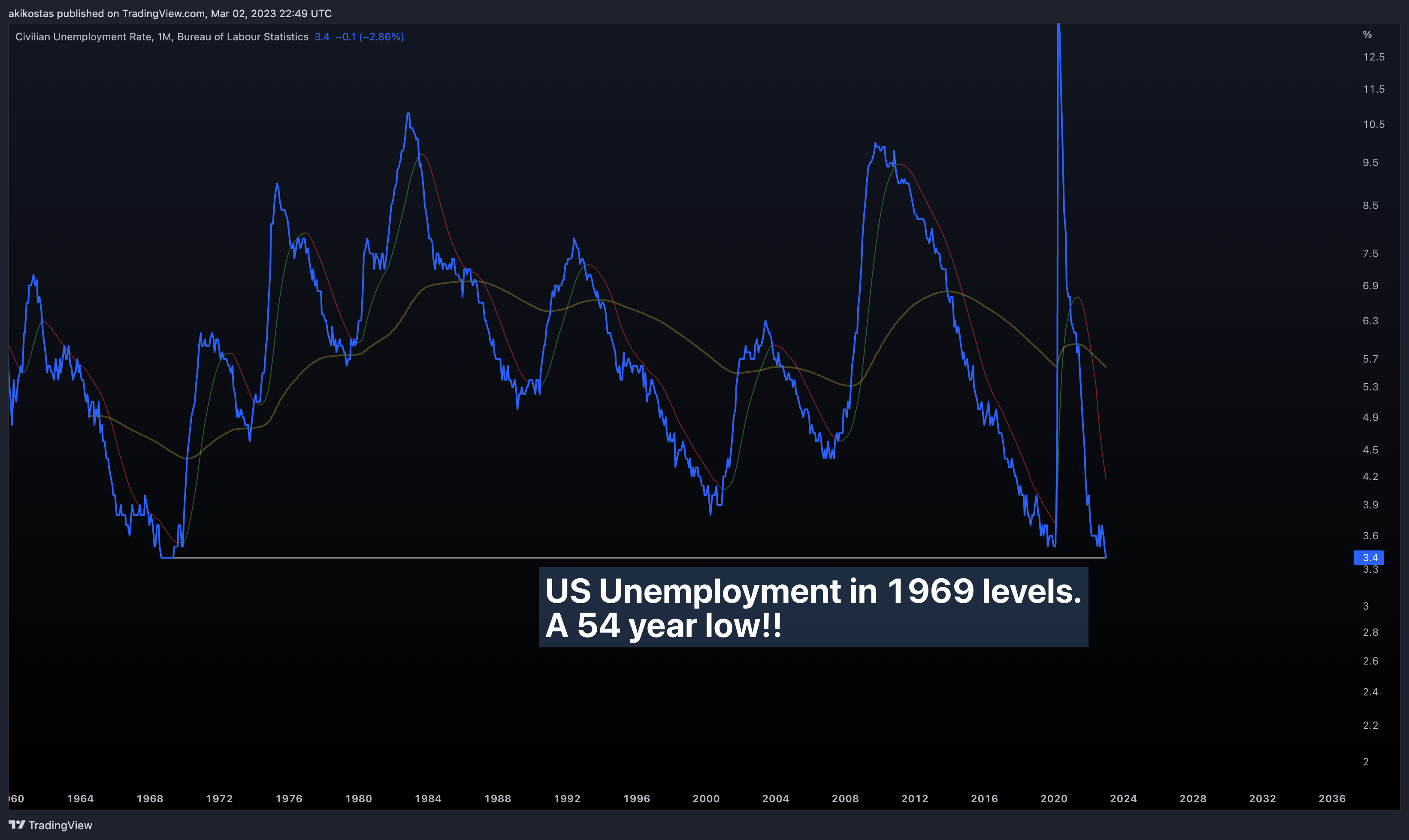The height and width of the screenshot is (840, 1409).
Task: Click the 'A 54 year low!!' annotation line
Action: tap(663, 626)
